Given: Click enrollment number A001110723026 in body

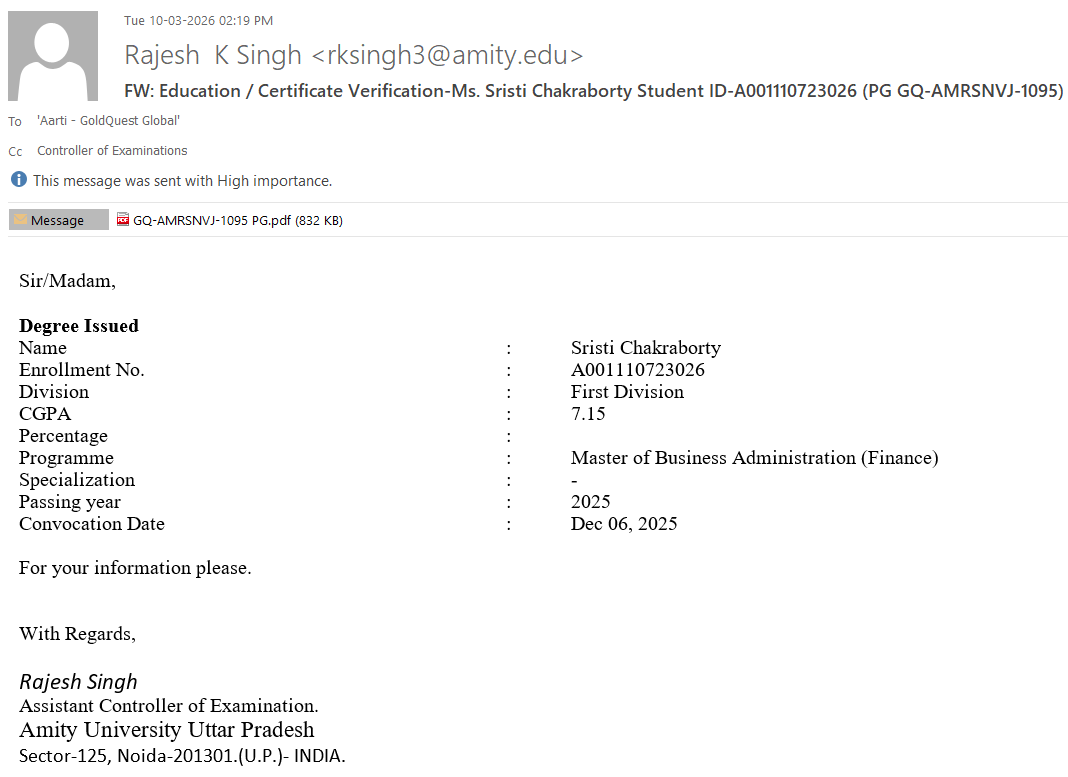Looking at the screenshot, I should click(637, 370).
